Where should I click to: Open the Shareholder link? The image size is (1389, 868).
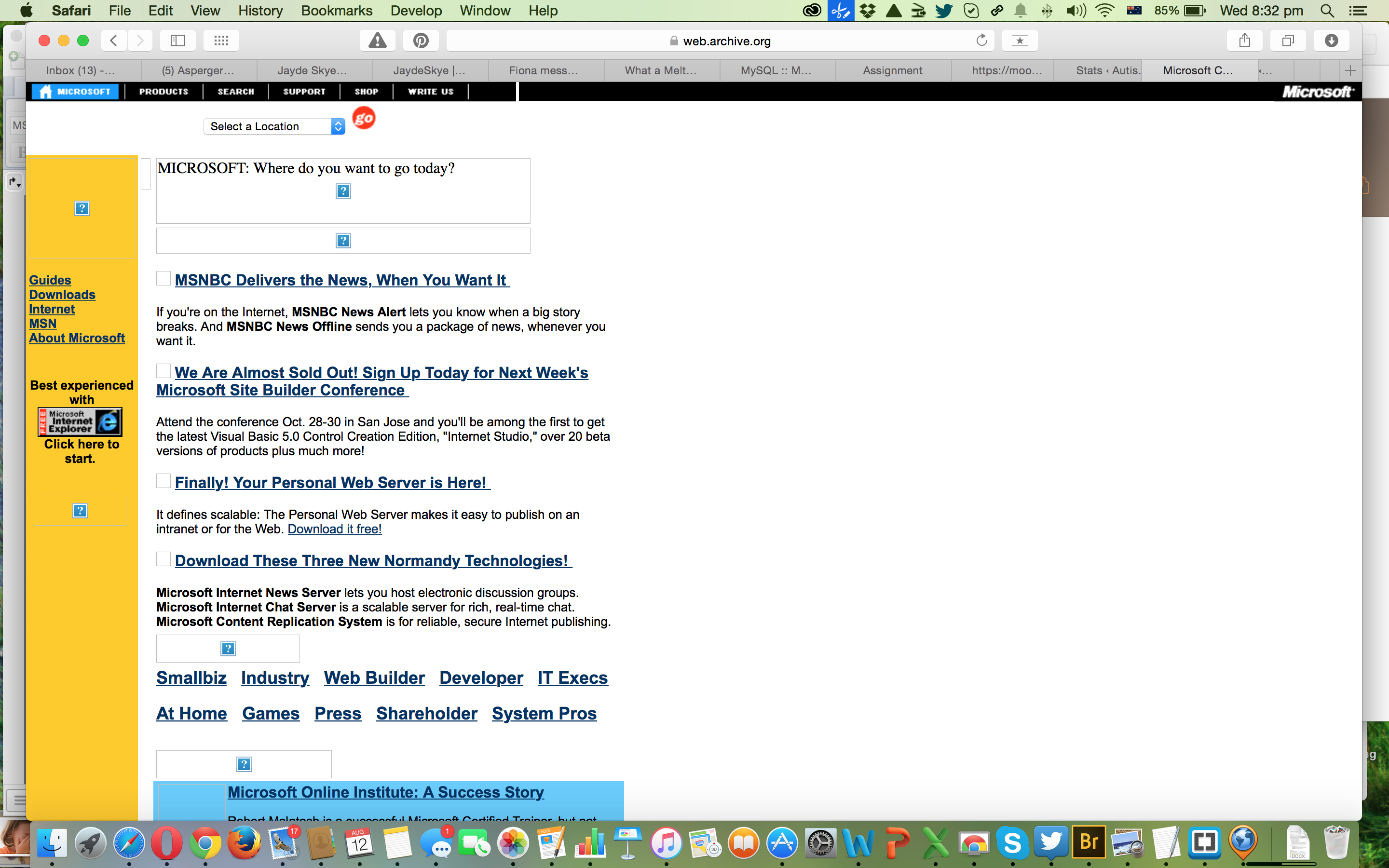point(426,713)
